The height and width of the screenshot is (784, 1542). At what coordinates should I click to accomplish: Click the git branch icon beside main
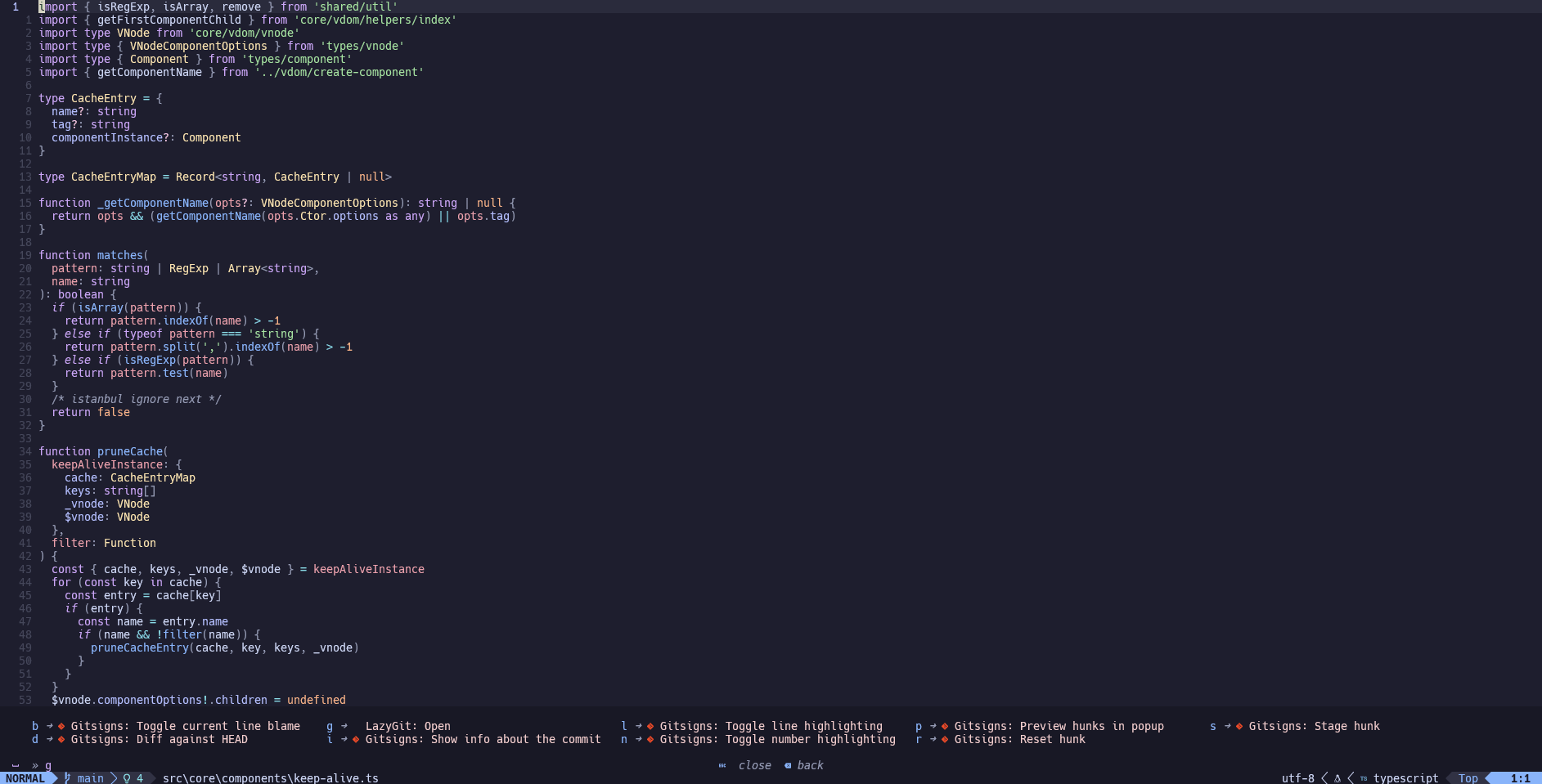point(68,778)
